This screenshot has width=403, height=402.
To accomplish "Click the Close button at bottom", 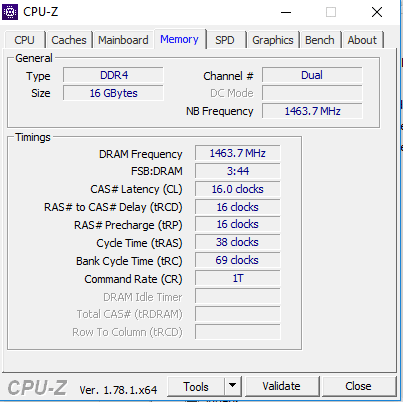I will 358,386.
